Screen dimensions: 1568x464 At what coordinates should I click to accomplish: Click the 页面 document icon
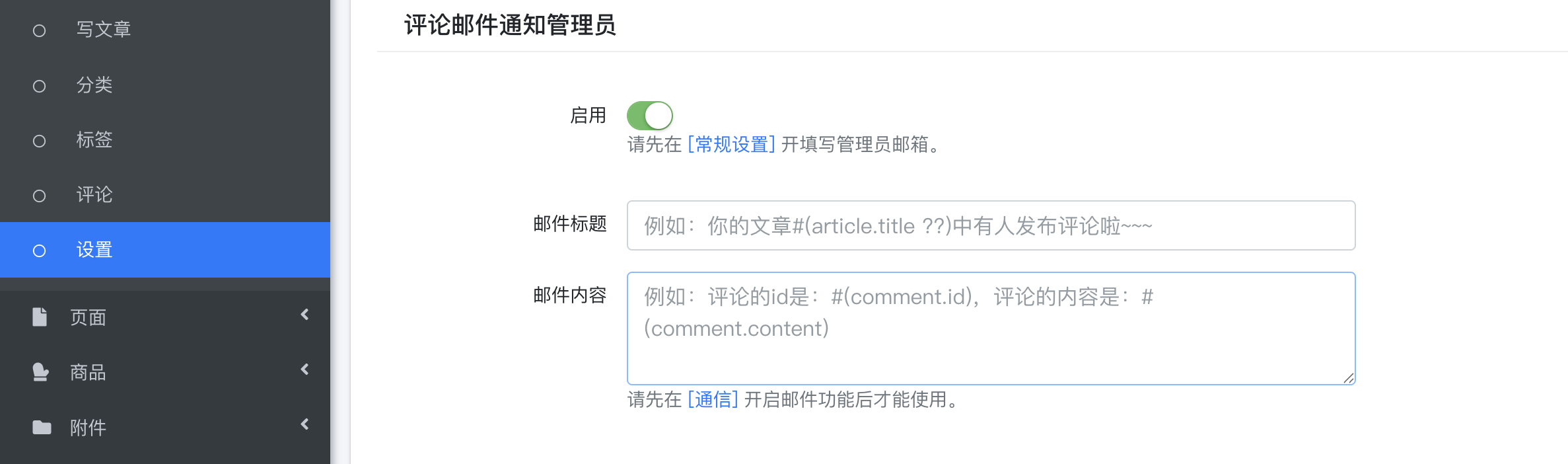[x=40, y=317]
